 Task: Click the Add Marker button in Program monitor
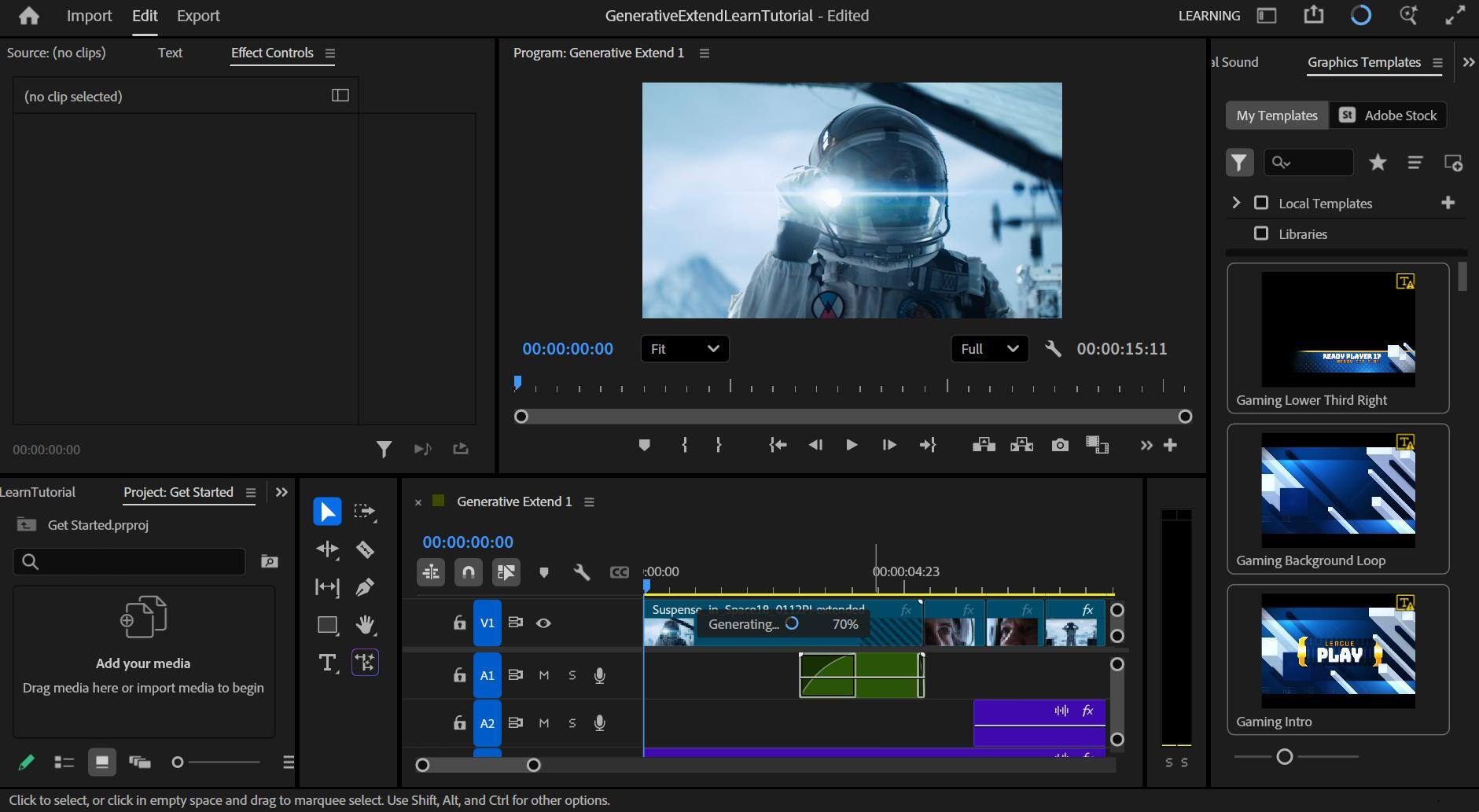[x=644, y=445]
